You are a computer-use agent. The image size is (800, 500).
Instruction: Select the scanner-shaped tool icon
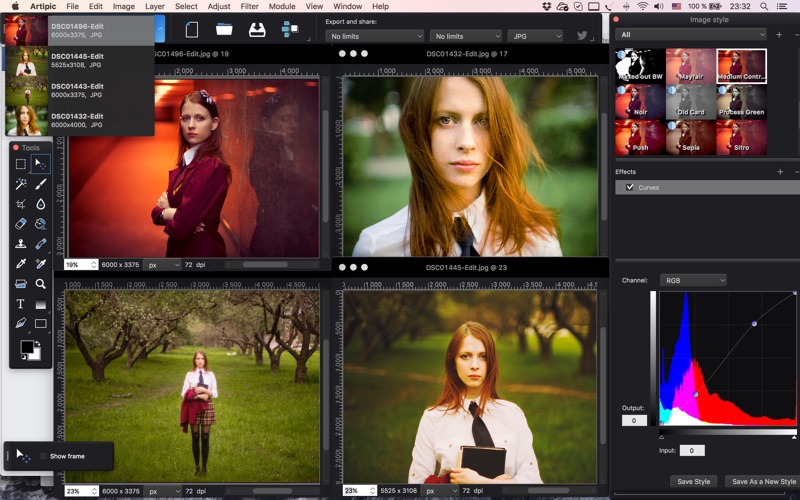click(20, 284)
